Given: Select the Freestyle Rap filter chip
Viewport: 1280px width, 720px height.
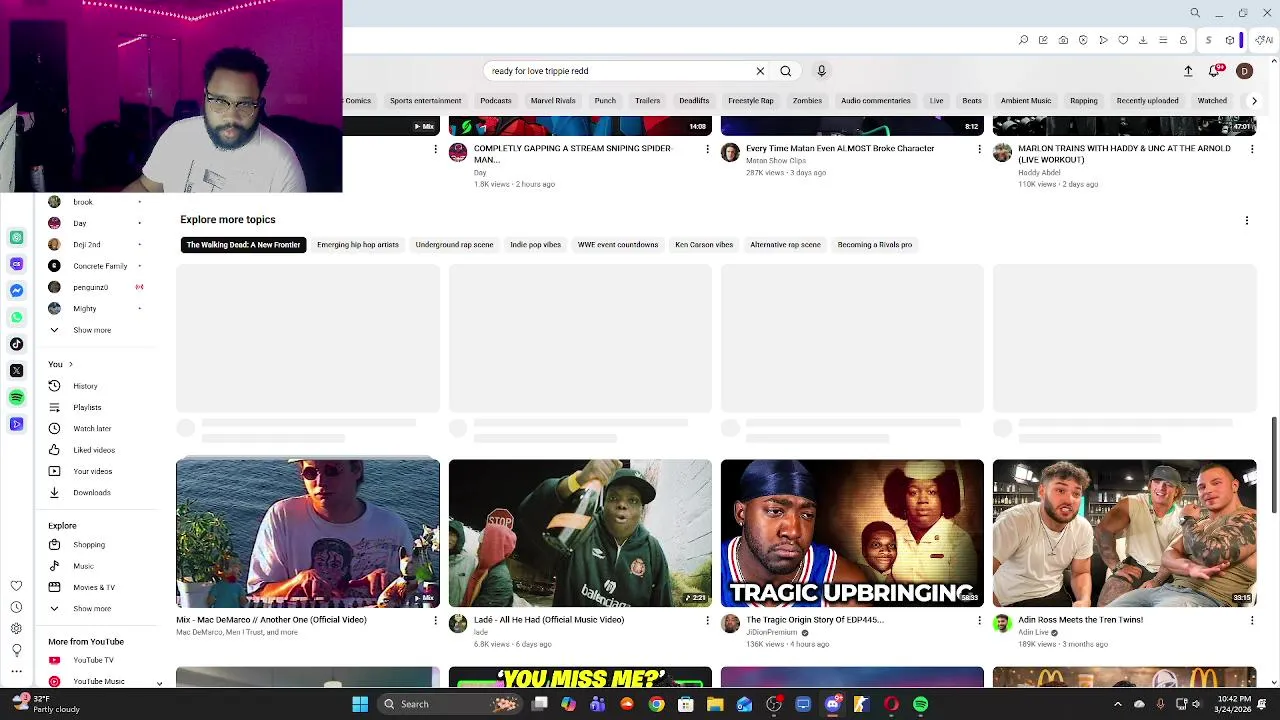Looking at the screenshot, I should 751,101.
